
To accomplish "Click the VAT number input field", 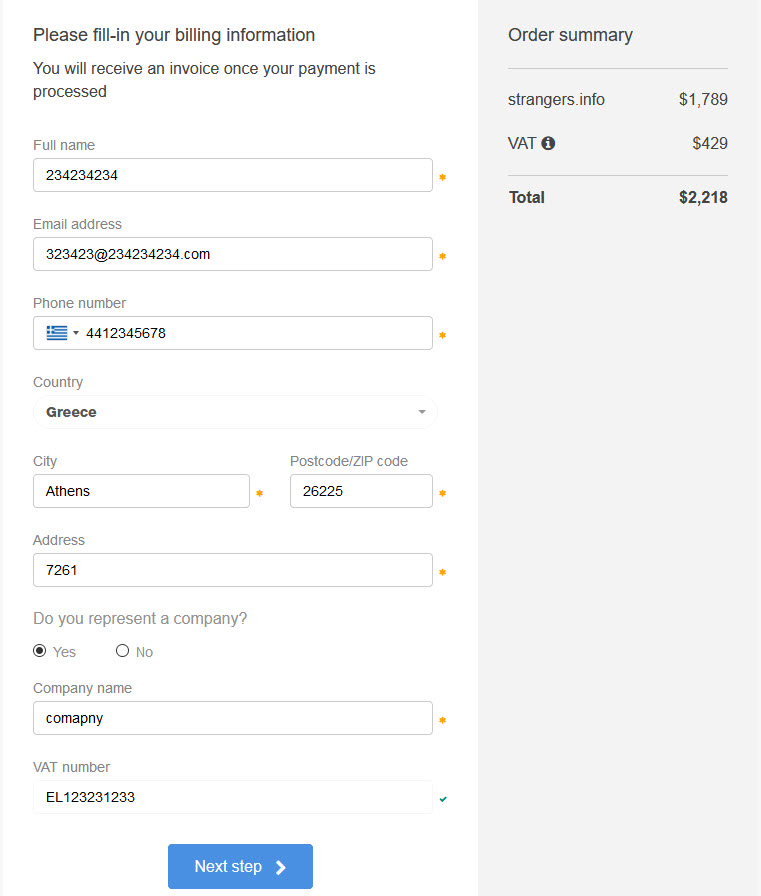I will coord(233,797).
